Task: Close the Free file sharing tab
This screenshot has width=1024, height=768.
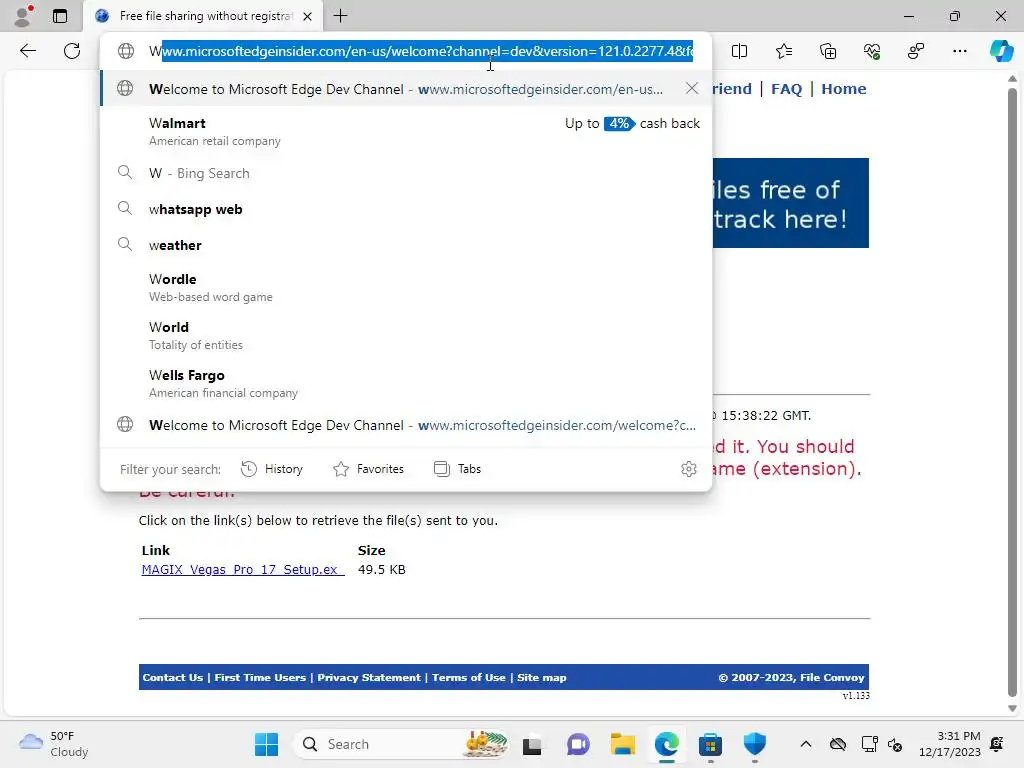Action: pyautogui.click(x=308, y=16)
